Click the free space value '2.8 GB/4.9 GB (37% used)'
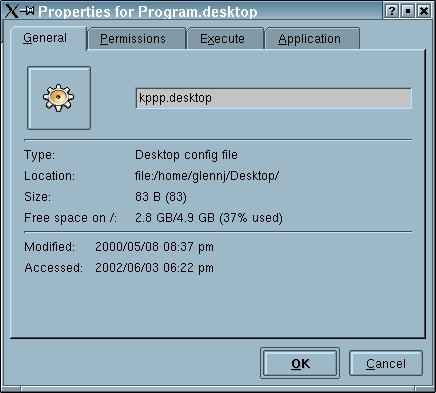 click(x=209, y=218)
